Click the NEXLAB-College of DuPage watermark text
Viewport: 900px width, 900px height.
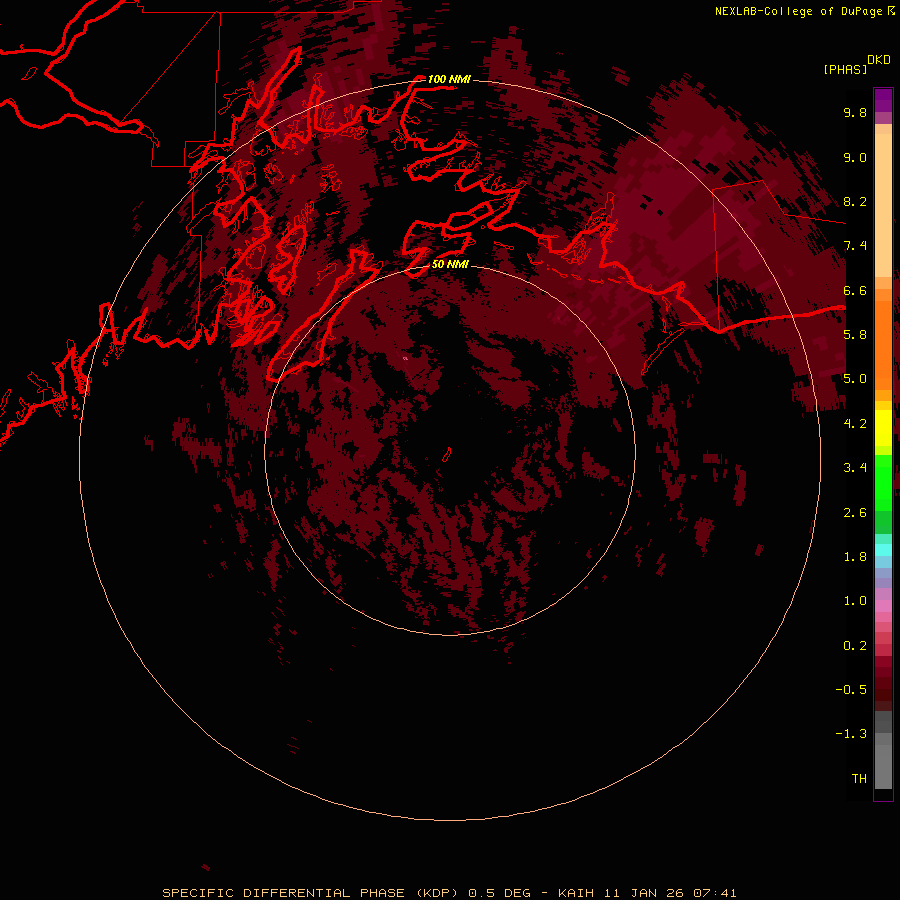[x=798, y=11]
